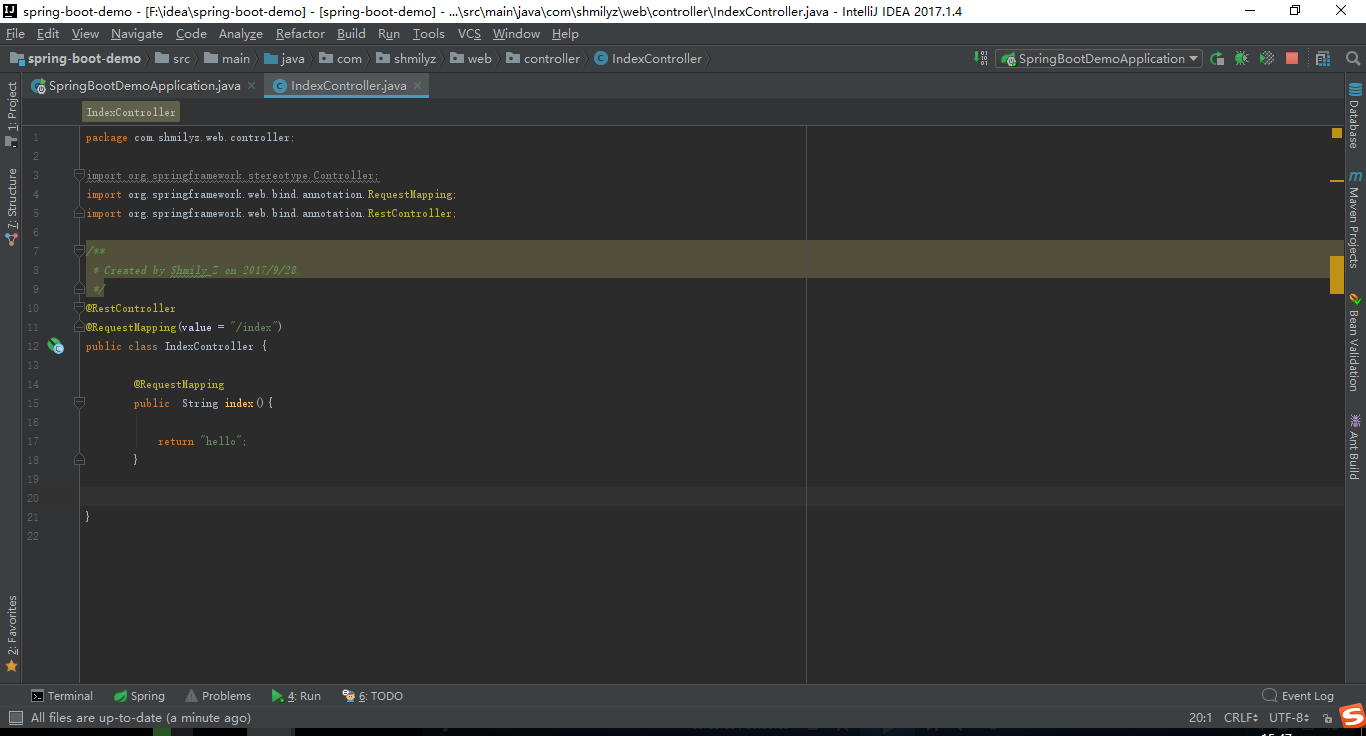Open the TODO panel
1366x736 pixels.
coord(379,695)
